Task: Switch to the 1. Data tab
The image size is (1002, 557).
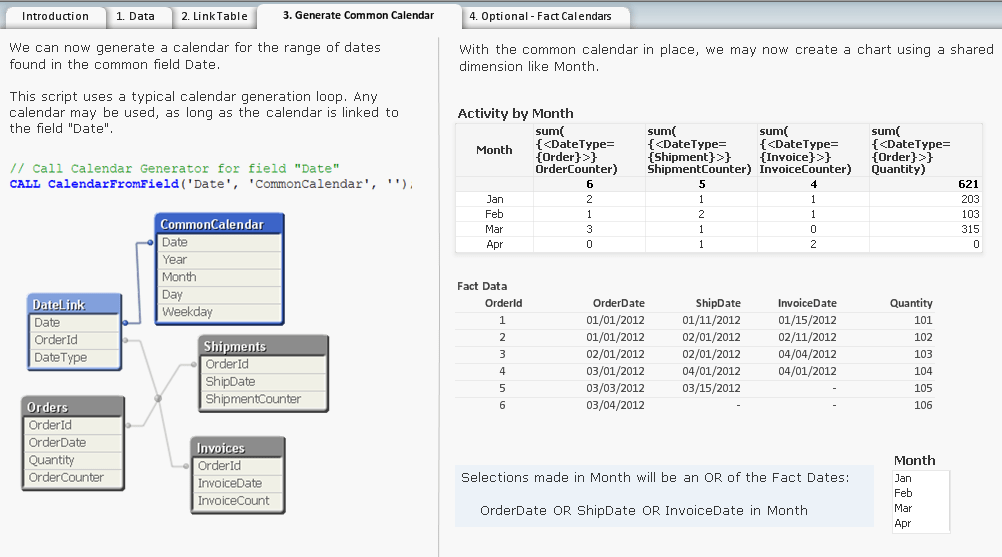Action: [x=135, y=17]
